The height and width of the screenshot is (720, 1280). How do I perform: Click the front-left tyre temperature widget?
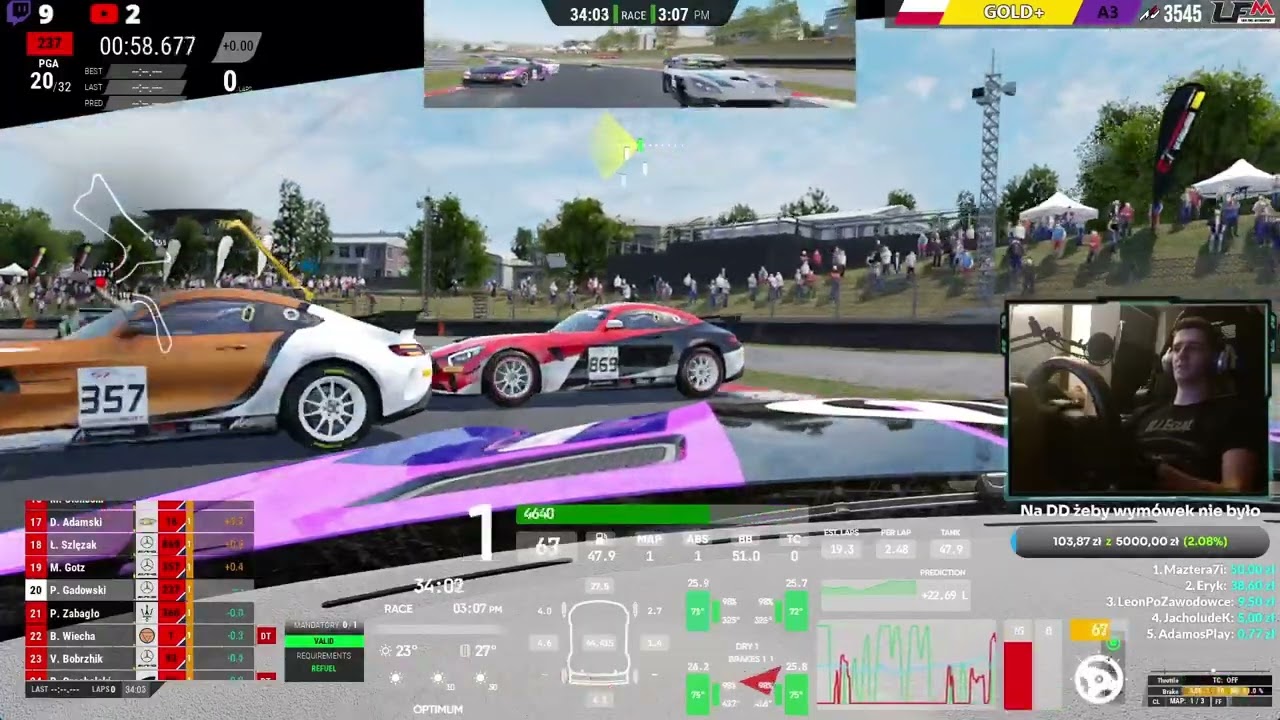(x=698, y=610)
